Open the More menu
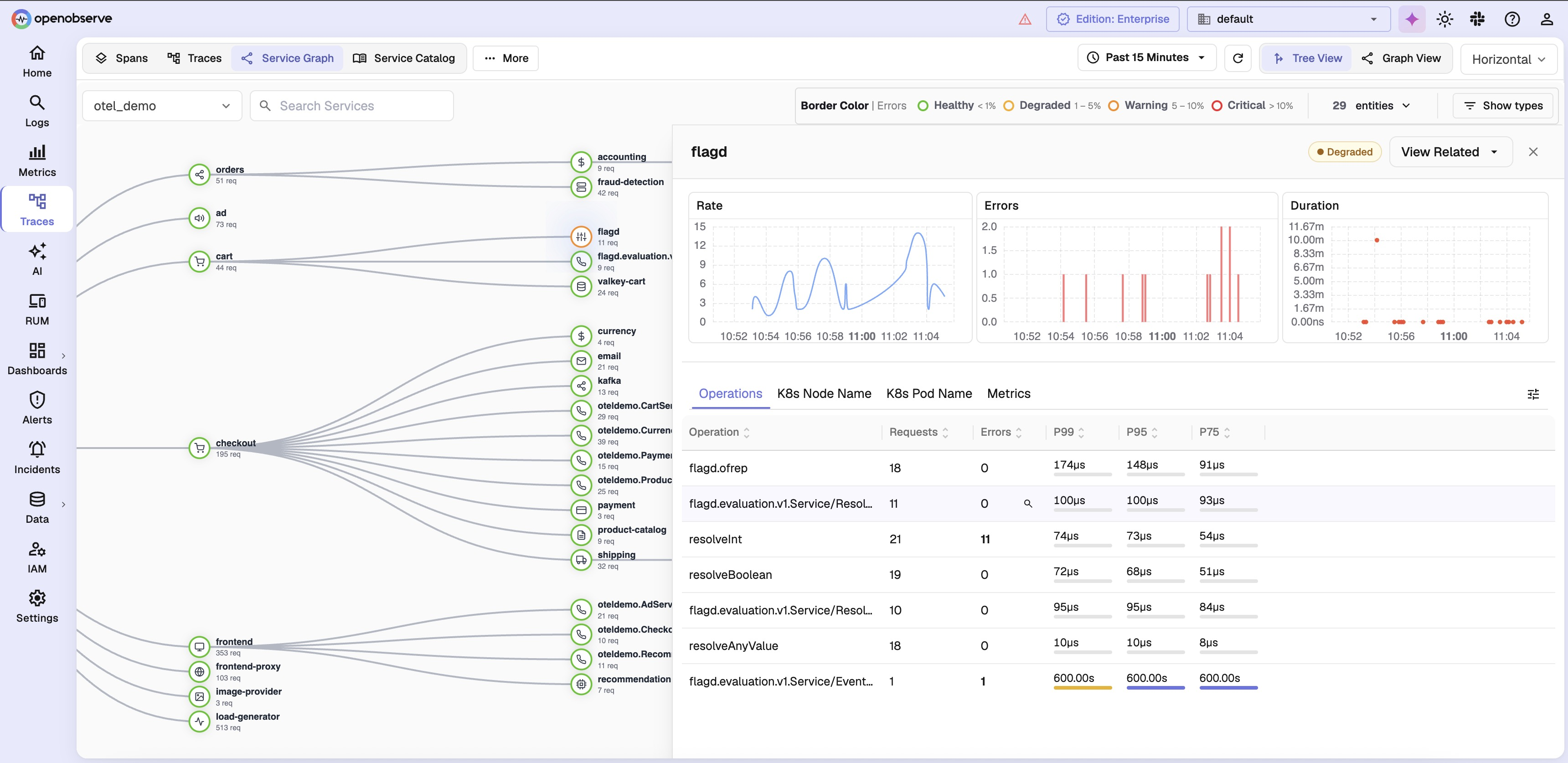The image size is (1568, 763). point(506,58)
